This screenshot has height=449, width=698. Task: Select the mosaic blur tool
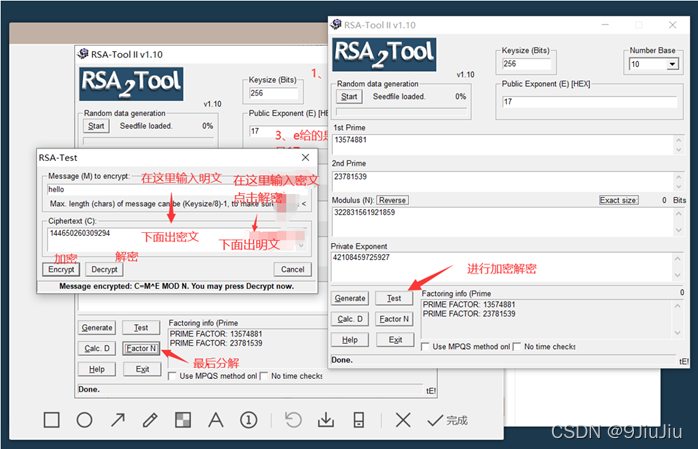point(183,420)
